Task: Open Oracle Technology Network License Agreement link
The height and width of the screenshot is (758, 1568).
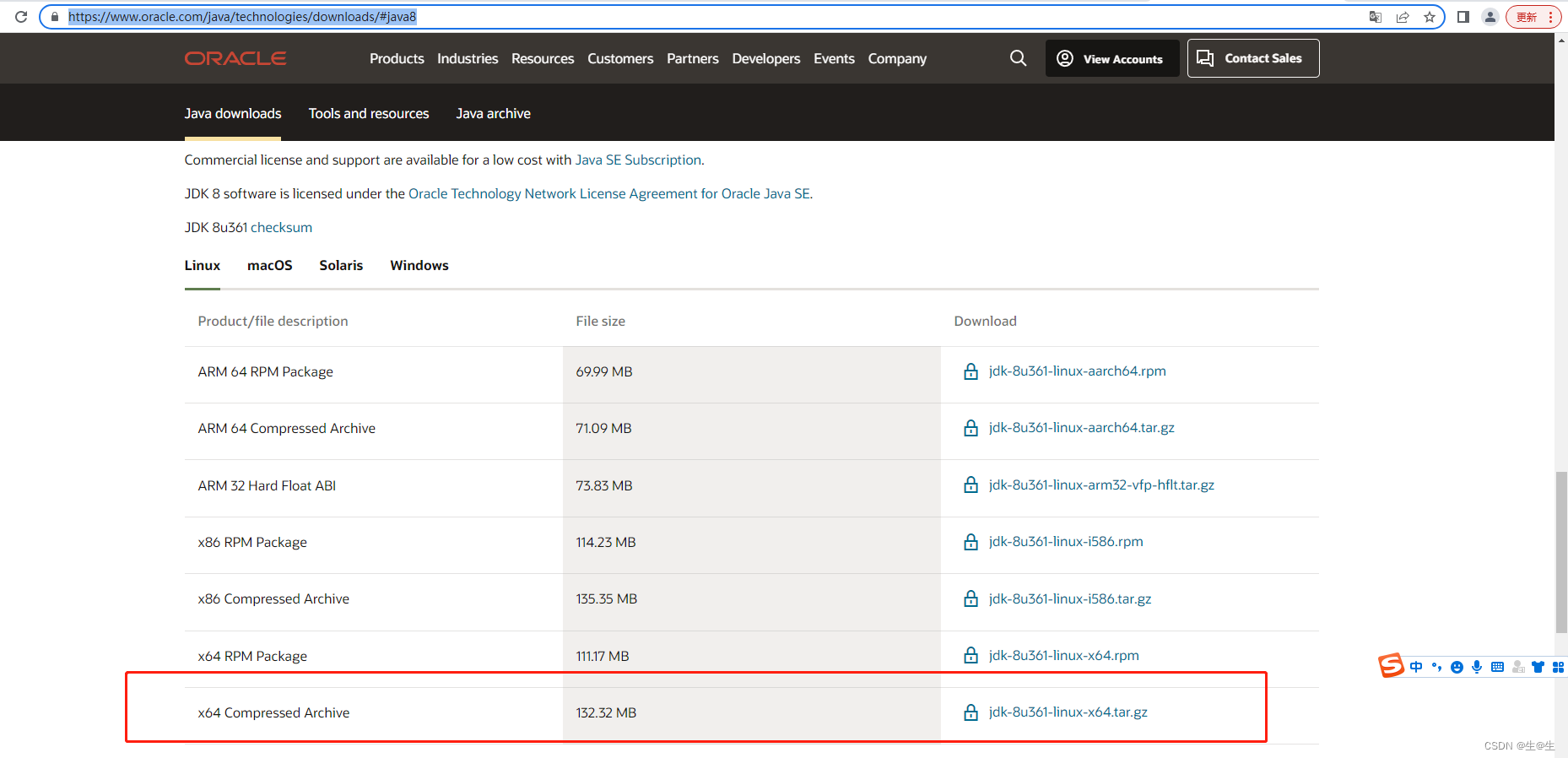Action: (609, 193)
